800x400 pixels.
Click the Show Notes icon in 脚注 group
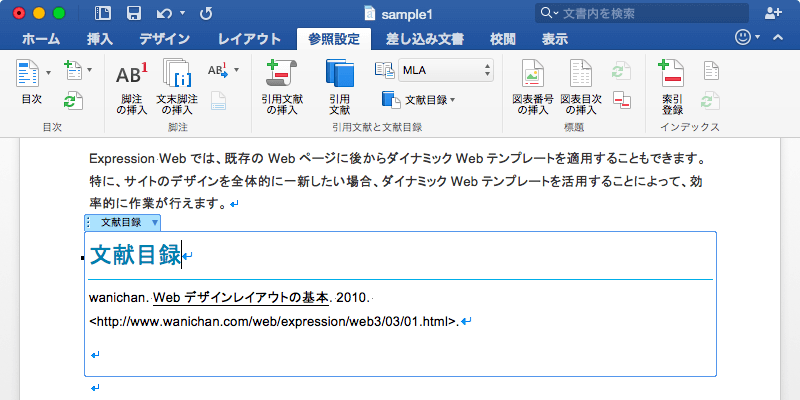pyautogui.click(x=218, y=101)
